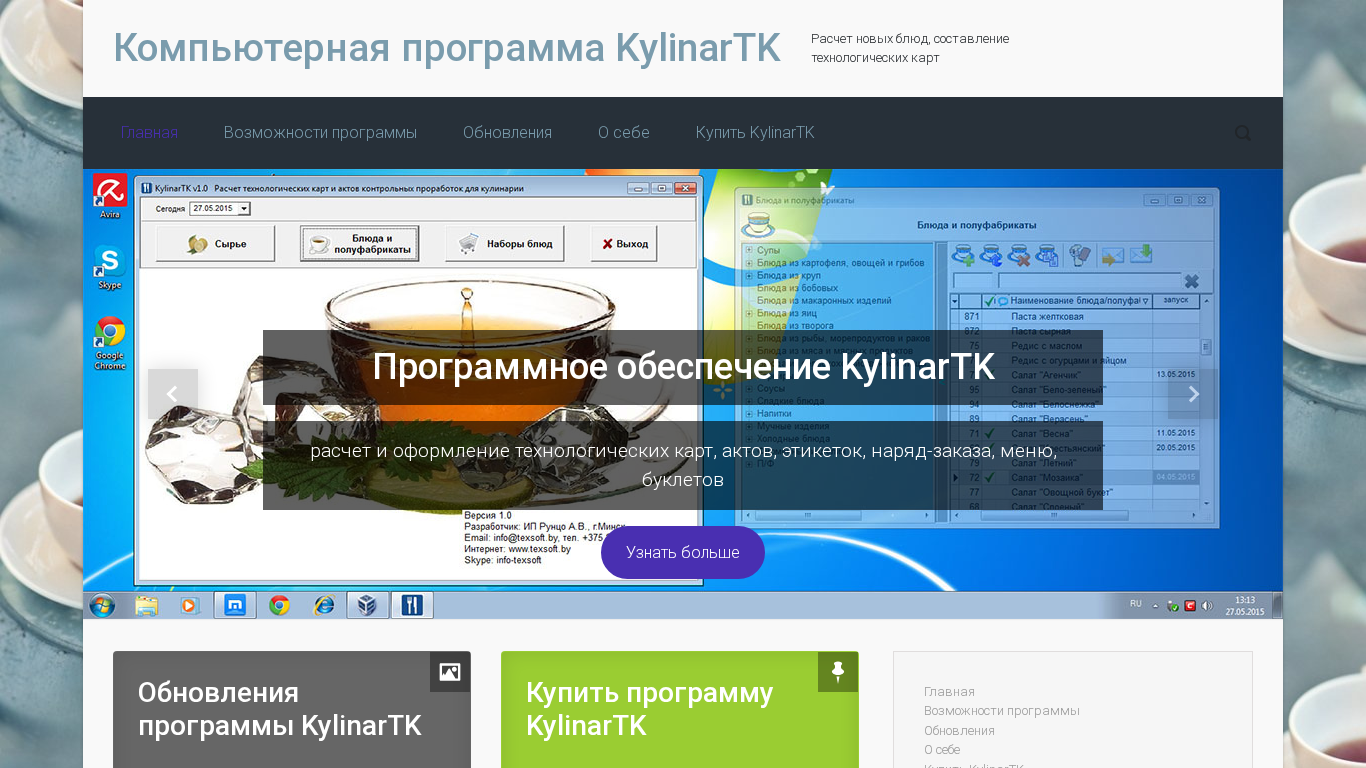Open Возможности программы in top navigation

tap(320, 133)
